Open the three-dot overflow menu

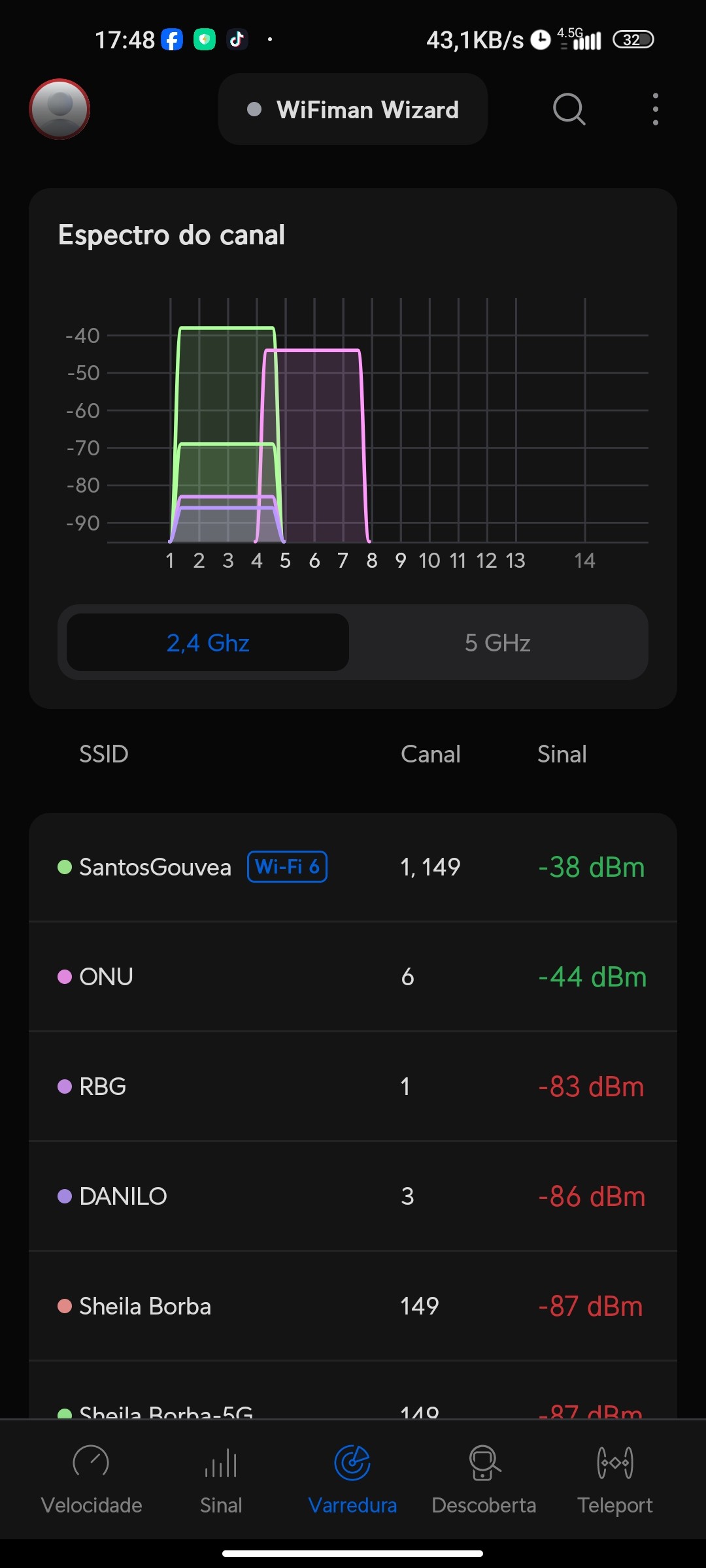[x=655, y=109]
